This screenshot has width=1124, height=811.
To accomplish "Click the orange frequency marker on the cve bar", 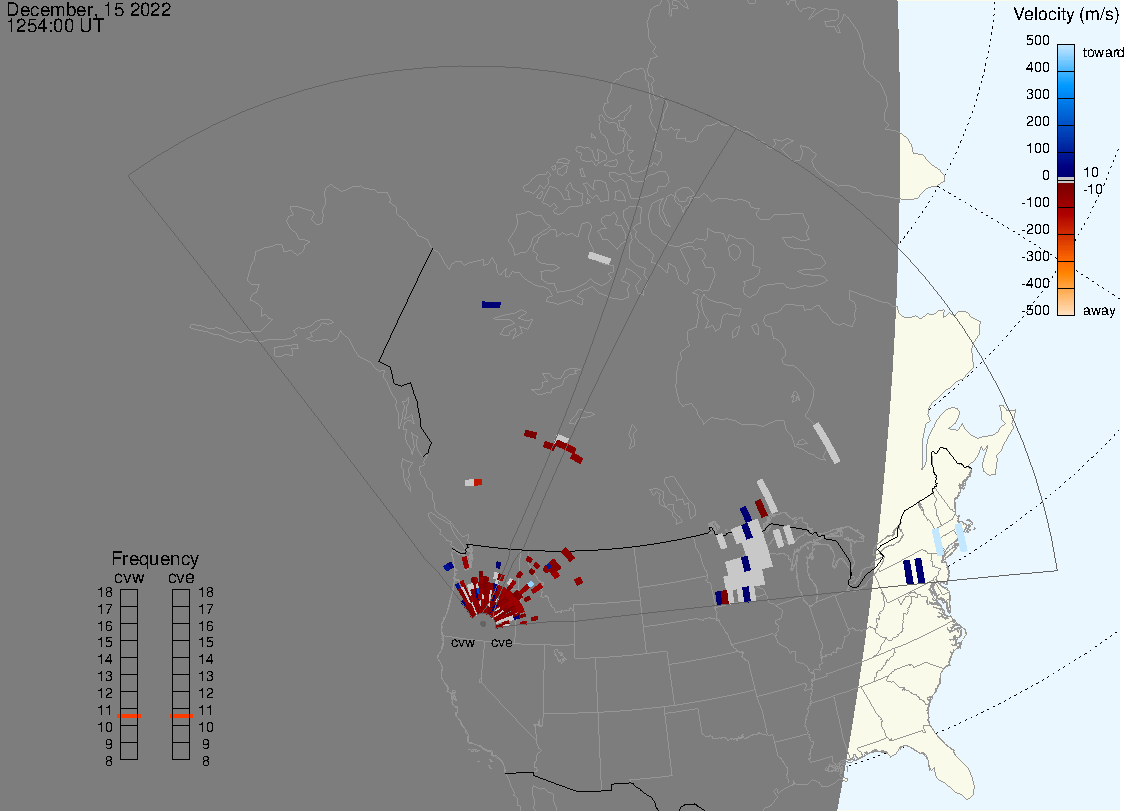I will tap(181, 716).
